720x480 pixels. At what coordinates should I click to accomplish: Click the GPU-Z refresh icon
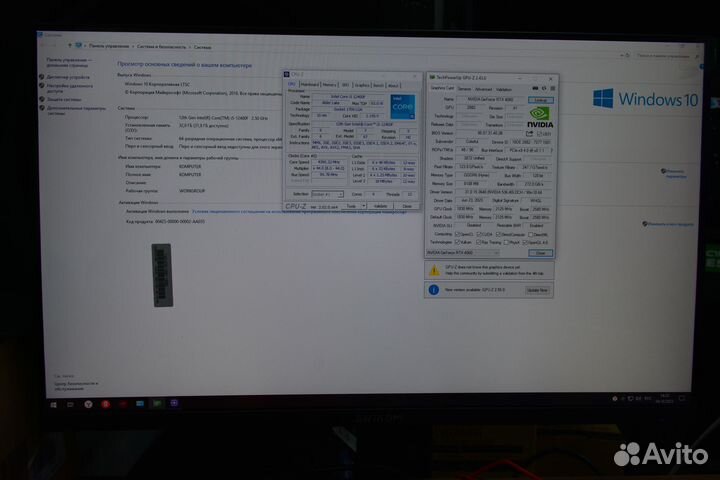(x=544, y=88)
